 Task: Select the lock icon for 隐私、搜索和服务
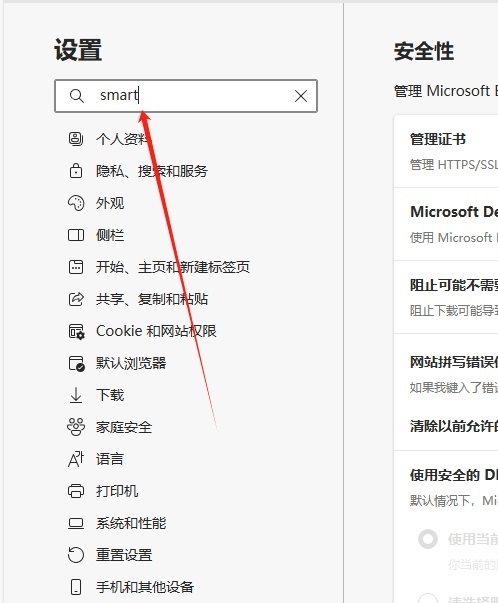76,170
